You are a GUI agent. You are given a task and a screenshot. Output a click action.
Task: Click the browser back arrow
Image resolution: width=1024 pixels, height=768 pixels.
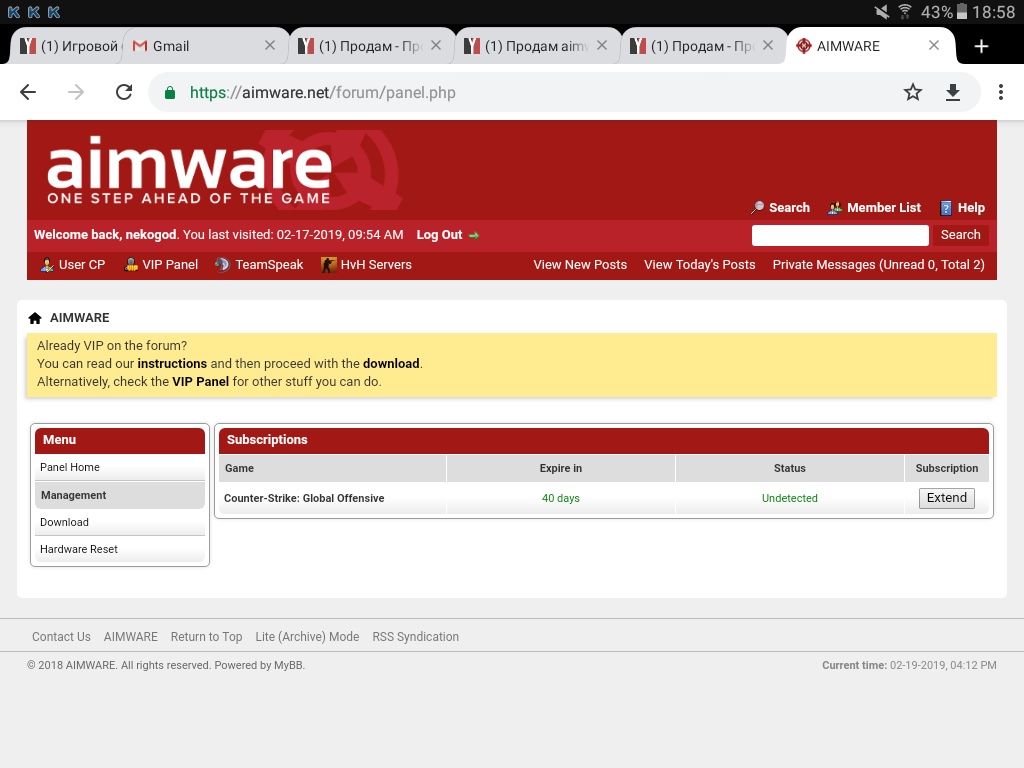28,92
